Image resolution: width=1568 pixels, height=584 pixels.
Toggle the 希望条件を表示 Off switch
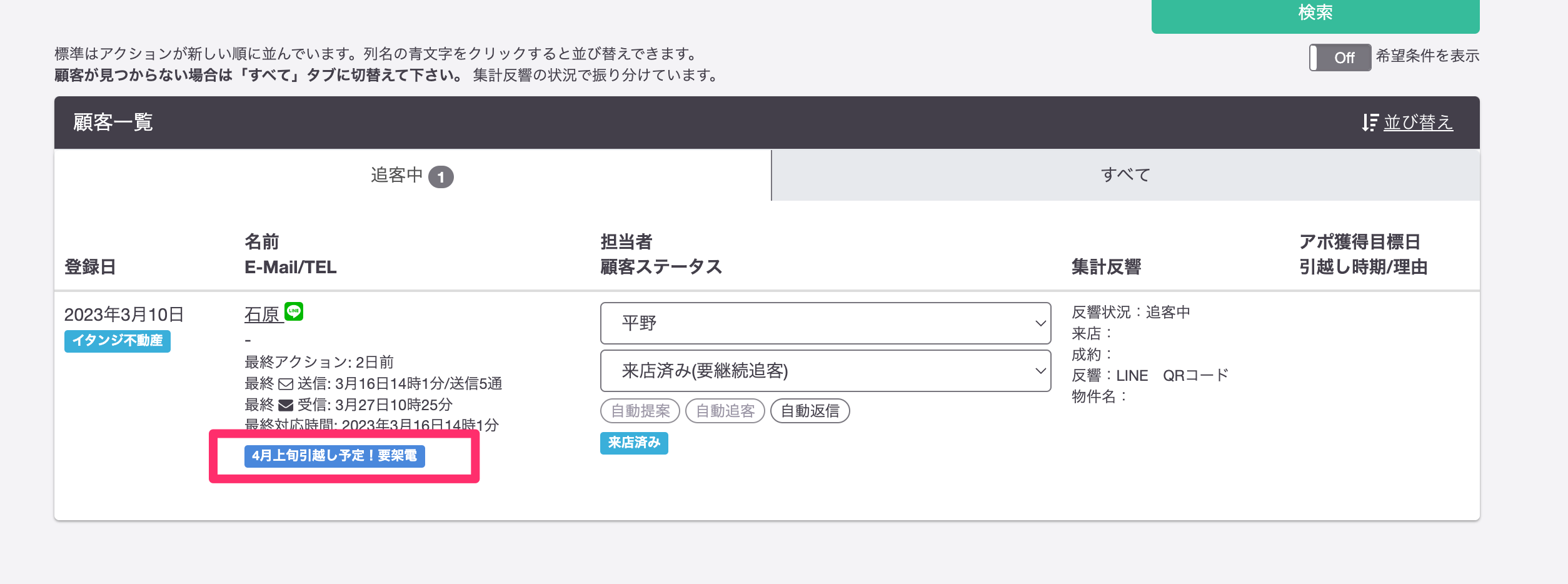tap(1340, 58)
